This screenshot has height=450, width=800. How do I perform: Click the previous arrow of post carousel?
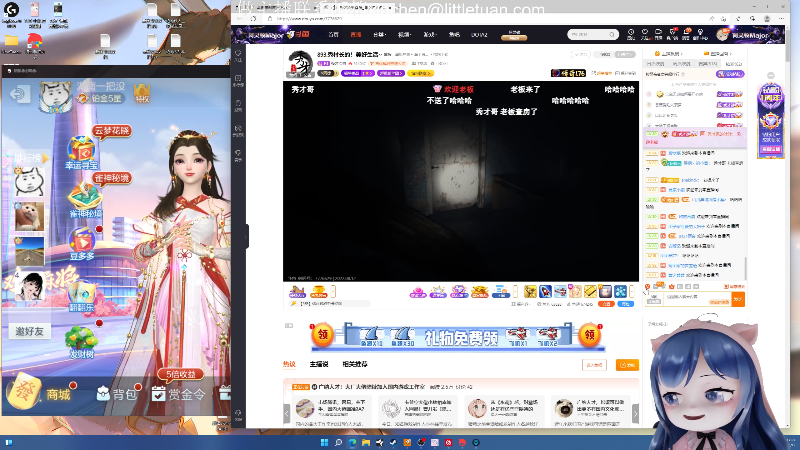coord(287,413)
